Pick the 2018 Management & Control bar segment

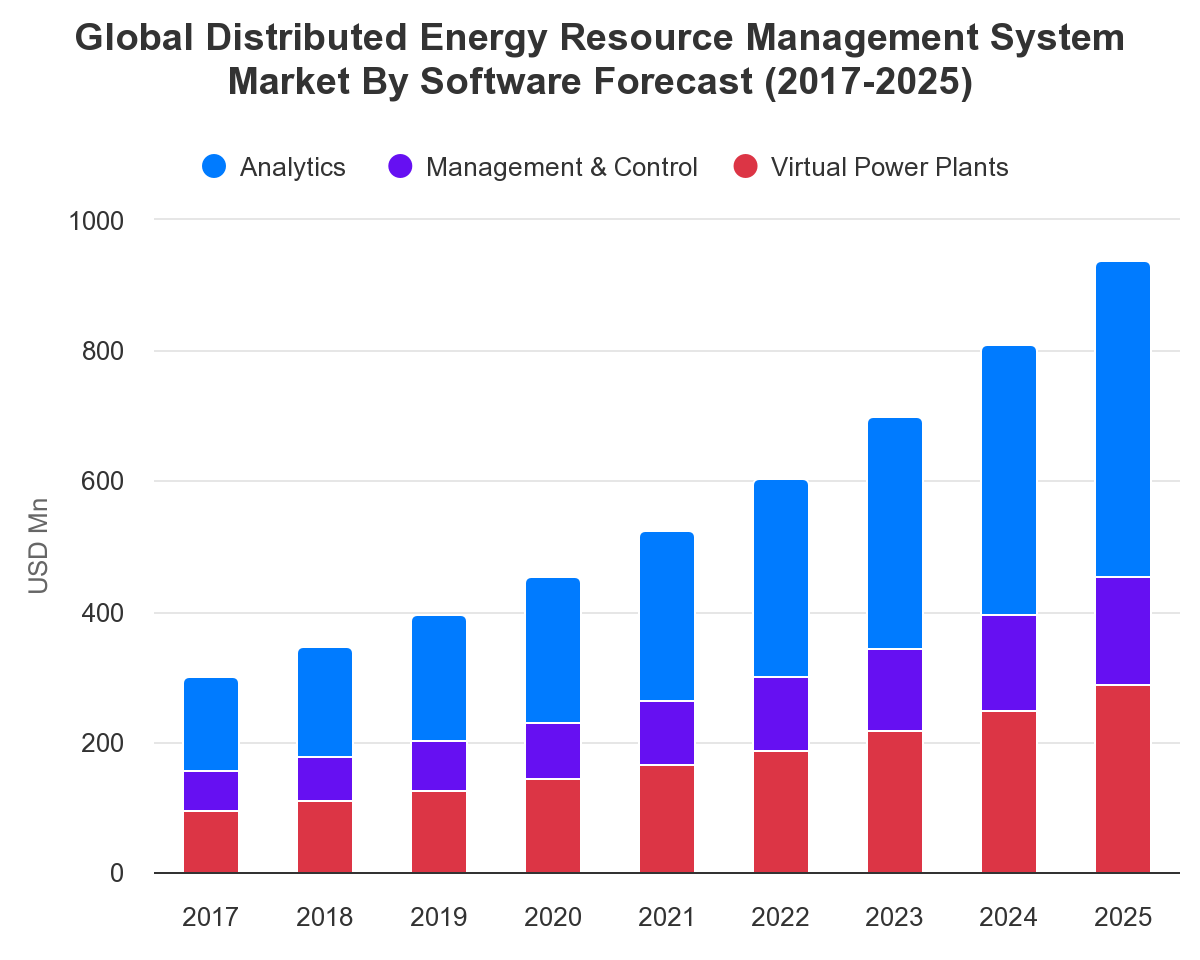(325, 779)
